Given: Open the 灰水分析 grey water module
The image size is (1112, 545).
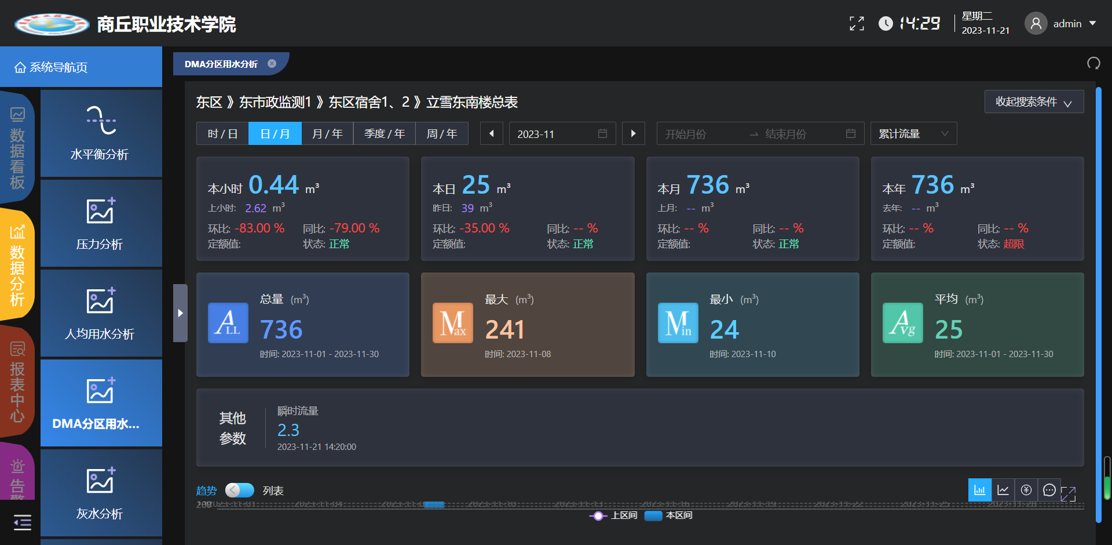Looking at the screenshot, I should click(100, 493).
